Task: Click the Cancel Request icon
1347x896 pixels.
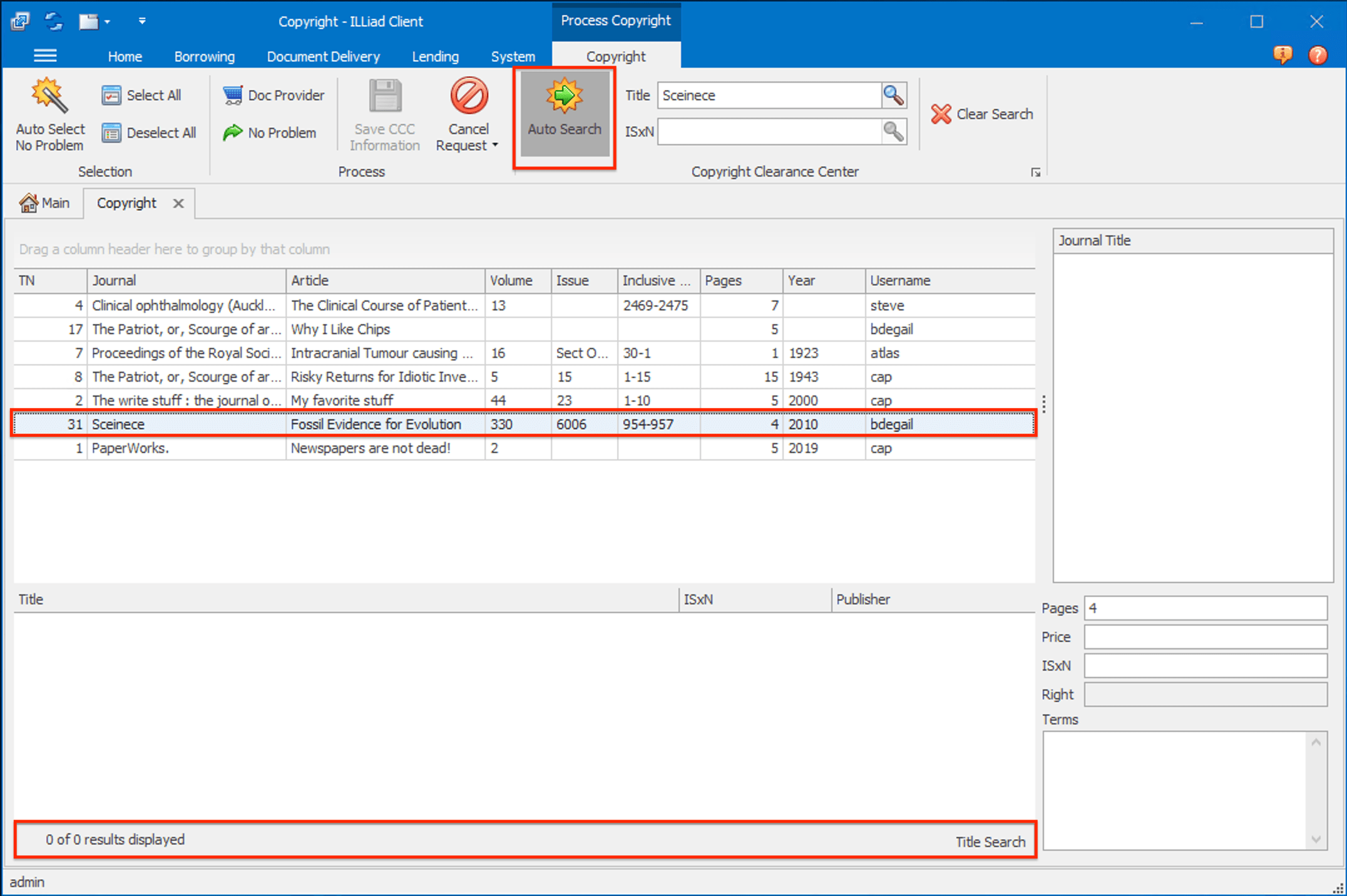Action: [468, 96]
